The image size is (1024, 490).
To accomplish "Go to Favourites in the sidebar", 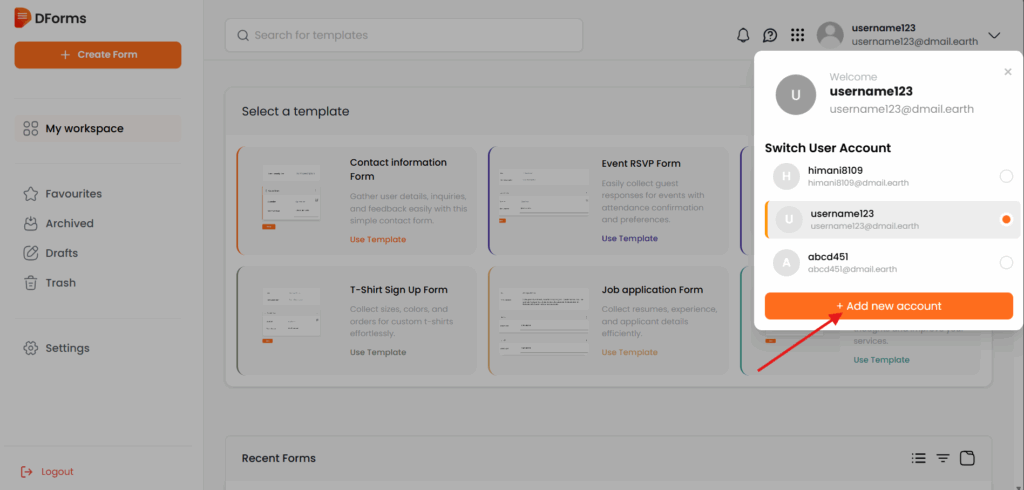I will tap(73, 194).
